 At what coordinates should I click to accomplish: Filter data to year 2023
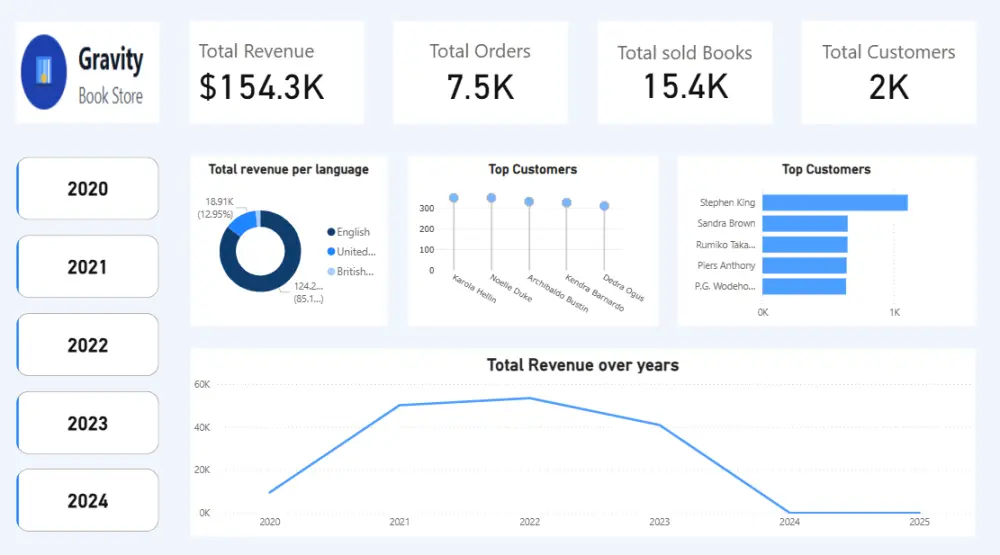[x=87, y=423]
